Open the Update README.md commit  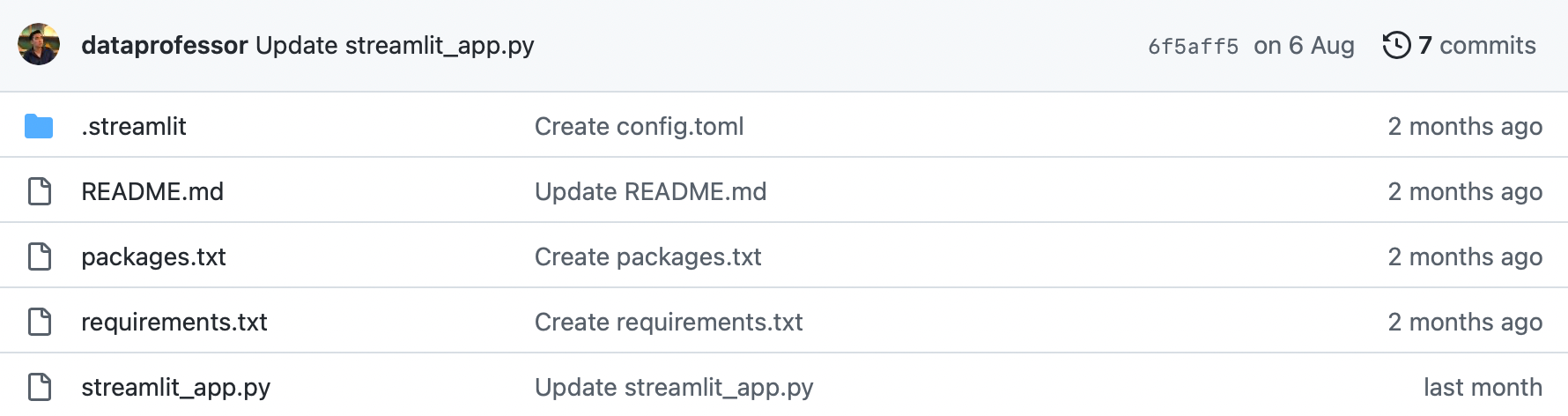[650, 191]
